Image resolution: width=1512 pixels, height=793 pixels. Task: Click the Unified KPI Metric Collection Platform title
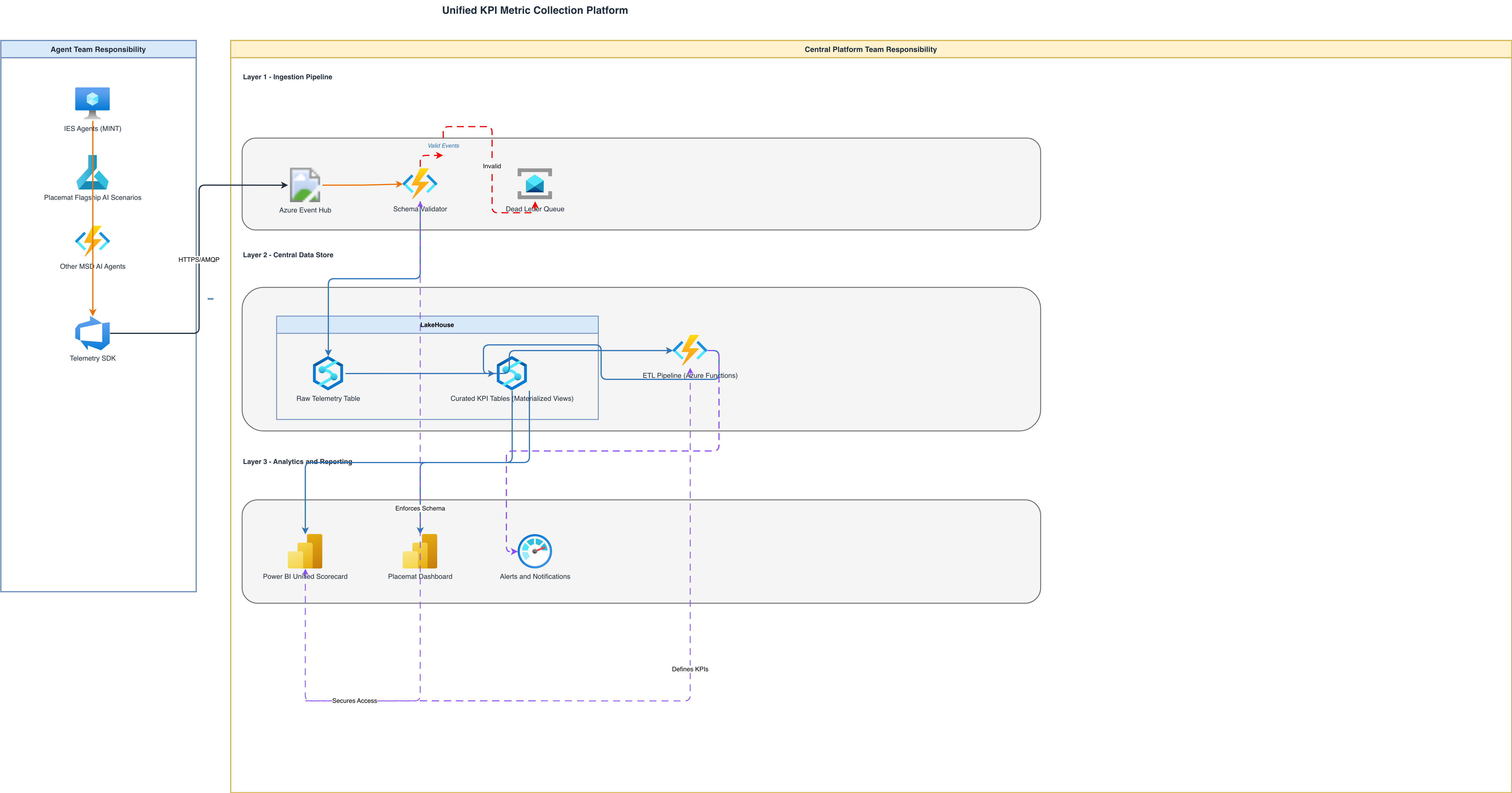coord(535,11)
